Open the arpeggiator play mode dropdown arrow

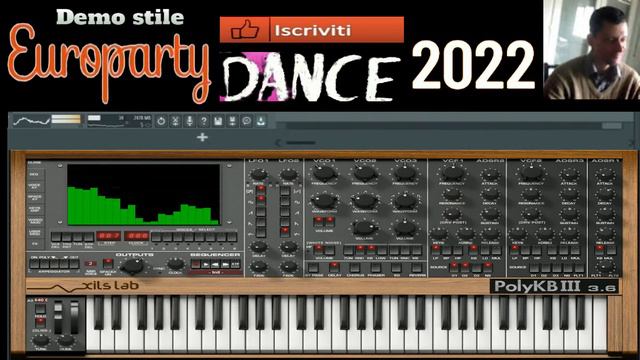(x=53, y=257)
